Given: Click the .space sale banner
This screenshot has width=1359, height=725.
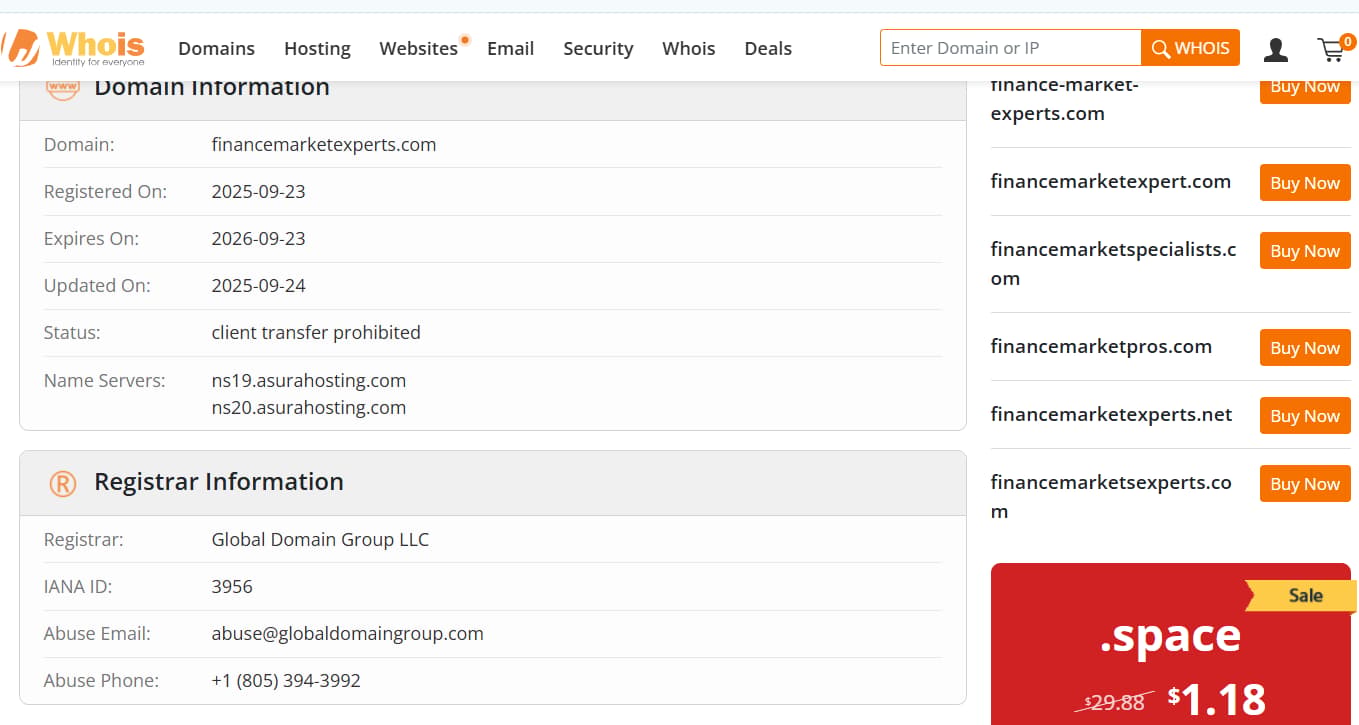Looking at the screenshot, I should pos(1170,644).
